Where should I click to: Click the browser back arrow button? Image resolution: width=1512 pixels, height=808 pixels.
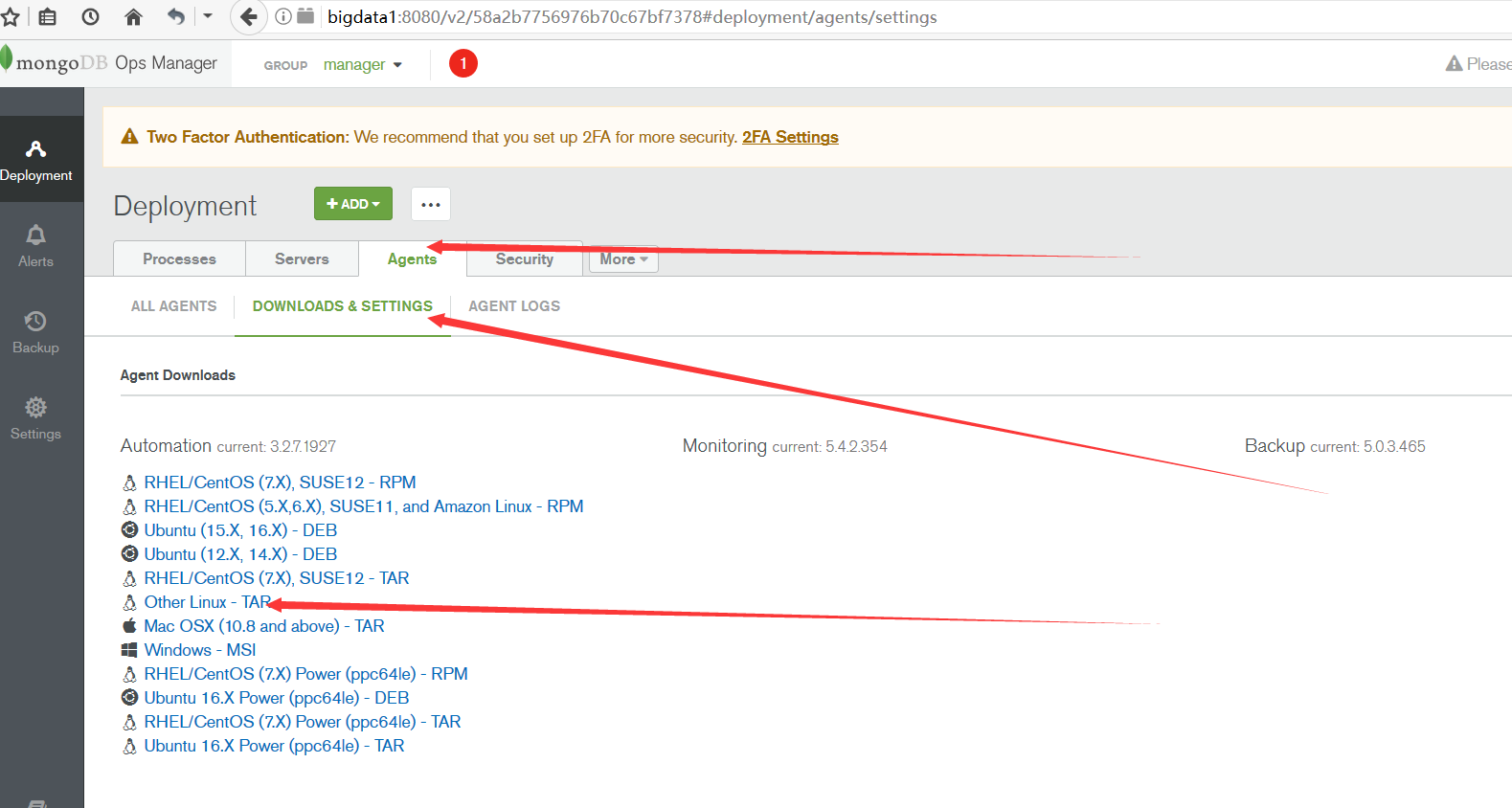tap(249, 16)
